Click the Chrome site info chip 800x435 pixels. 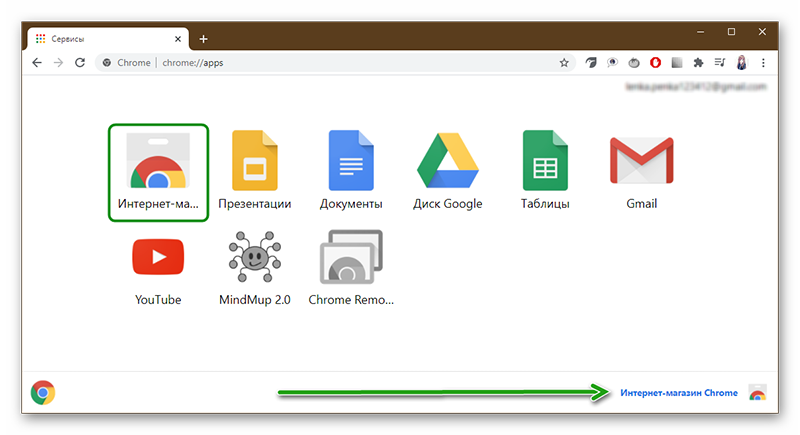127,63
